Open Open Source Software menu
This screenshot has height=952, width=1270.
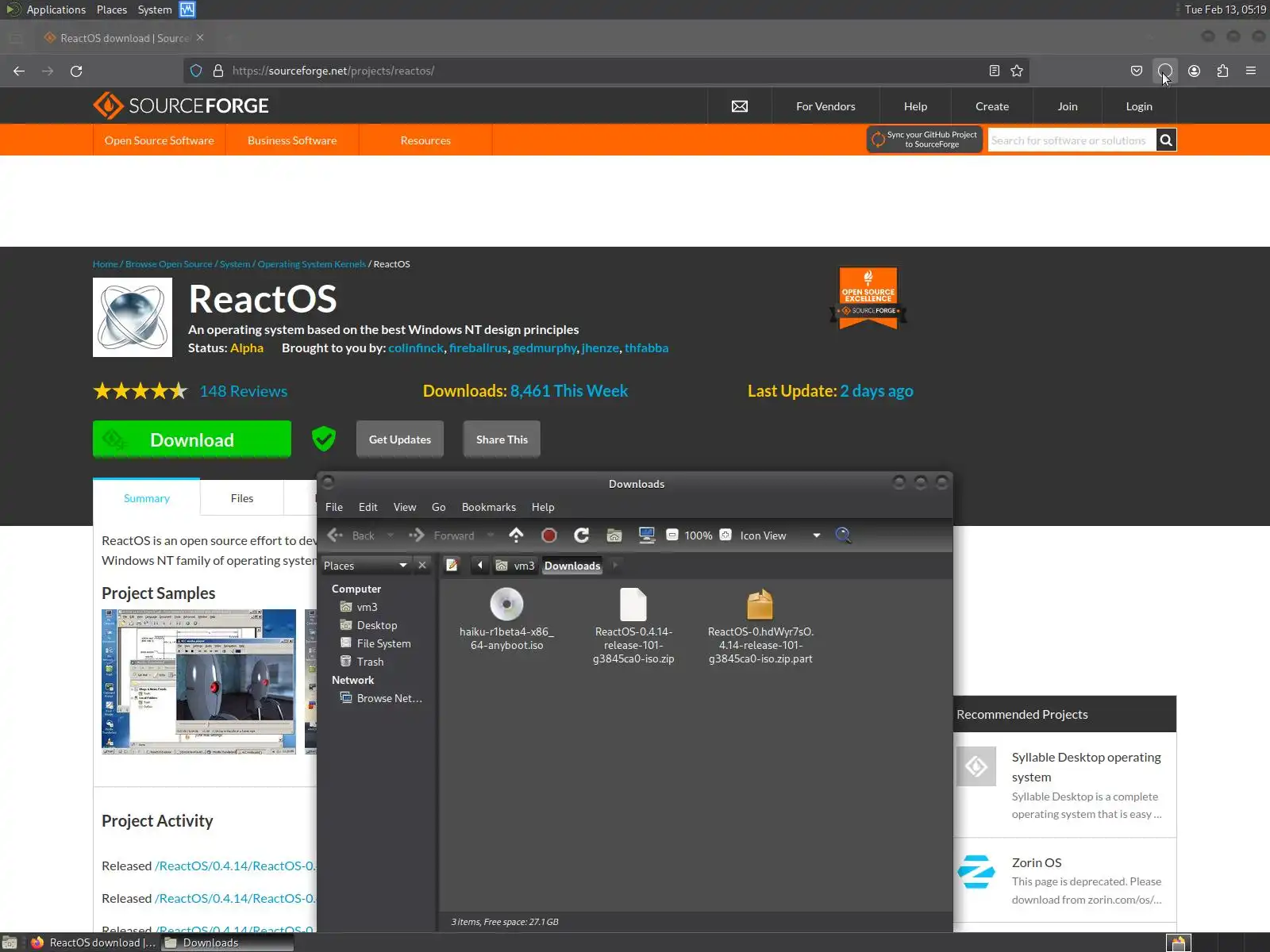pos(160,140)
